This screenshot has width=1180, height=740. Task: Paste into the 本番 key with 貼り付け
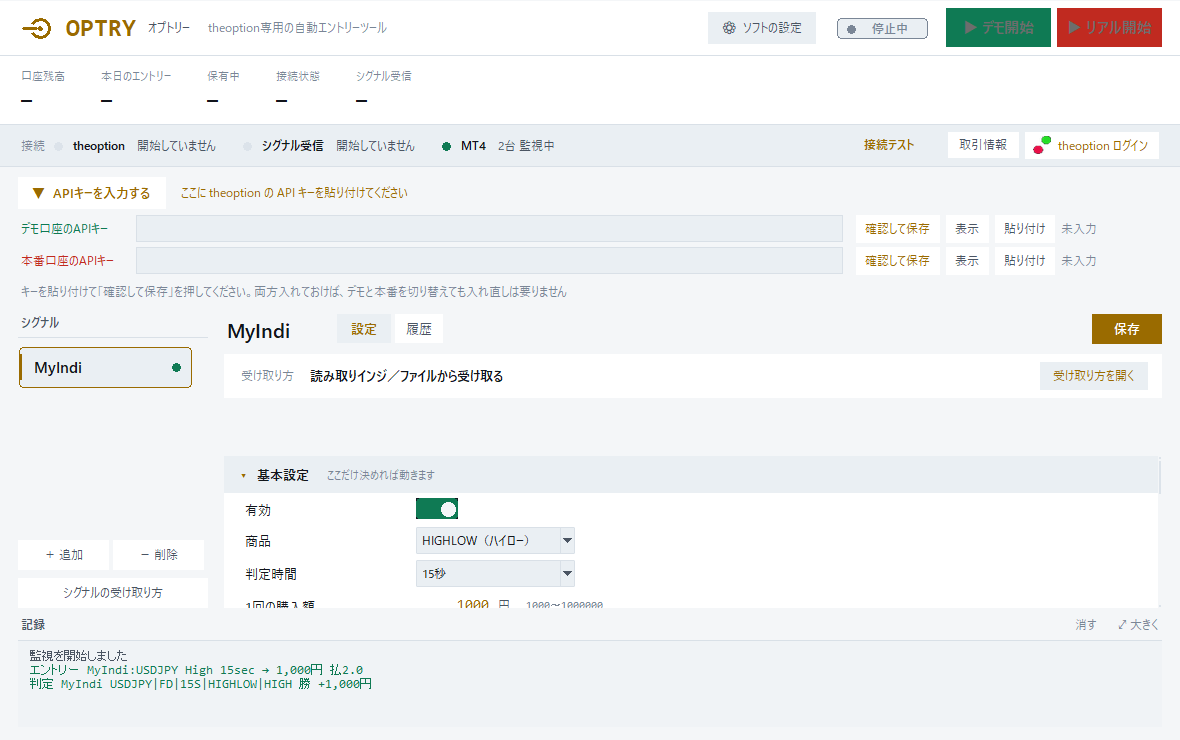(1024, 260)
